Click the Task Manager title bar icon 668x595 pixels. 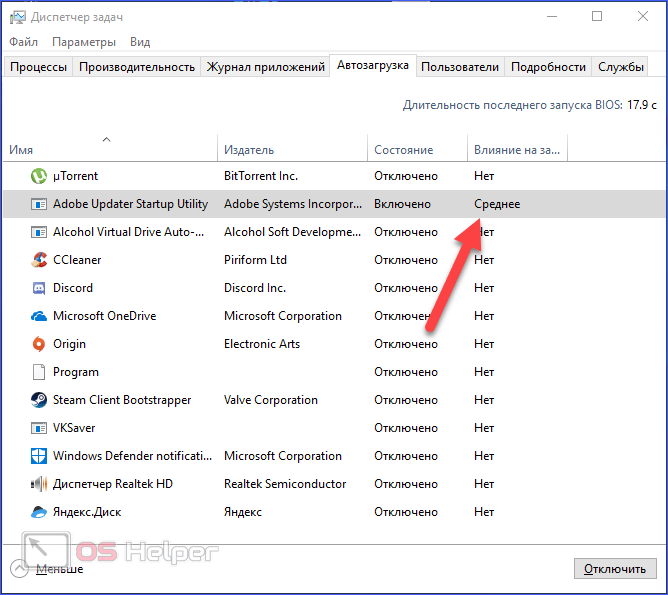tap(17, 17)
